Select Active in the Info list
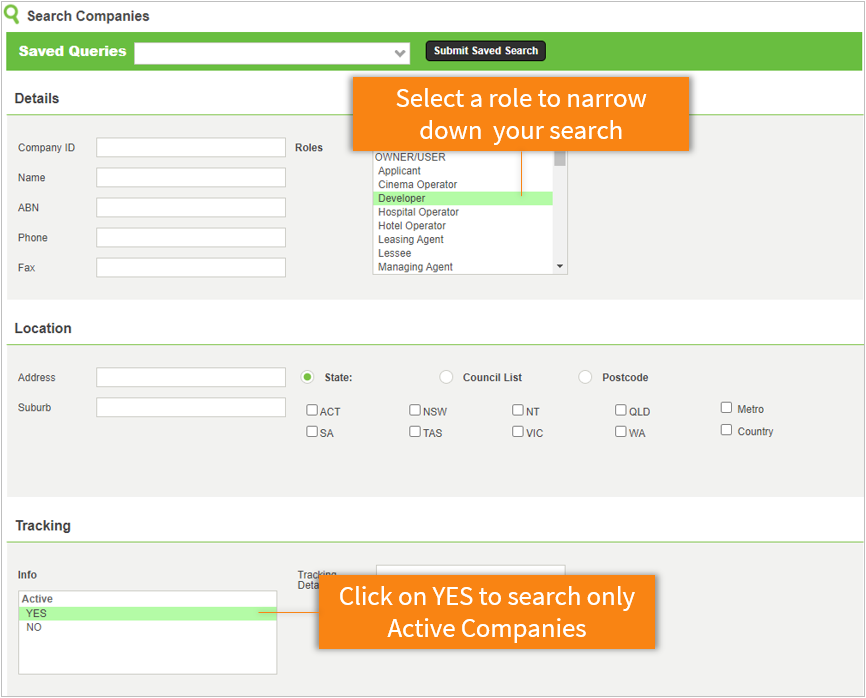Viewport: 866px width, 698px height. click(147, 599)
